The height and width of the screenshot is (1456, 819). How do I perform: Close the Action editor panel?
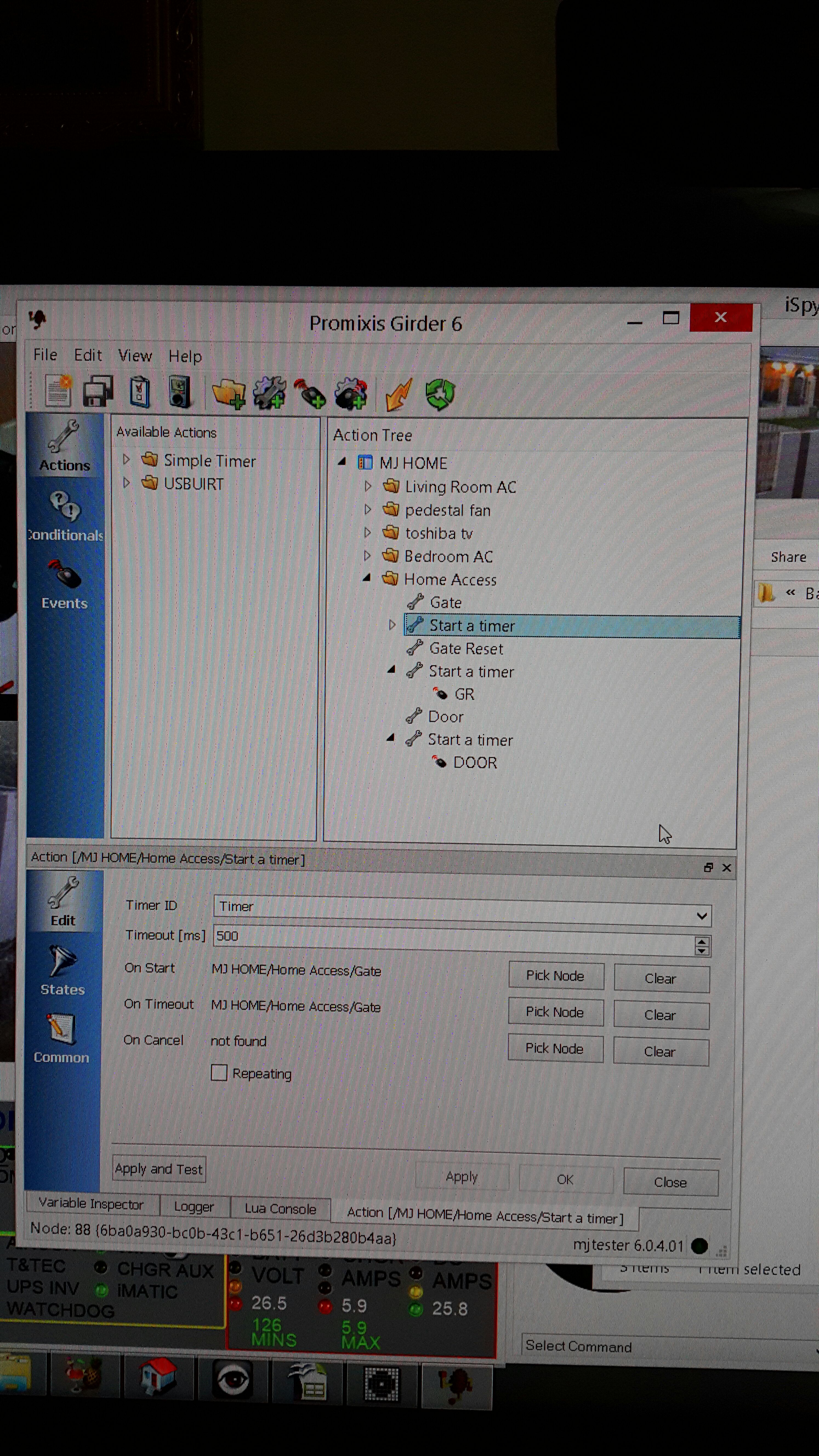pos(727,868)
